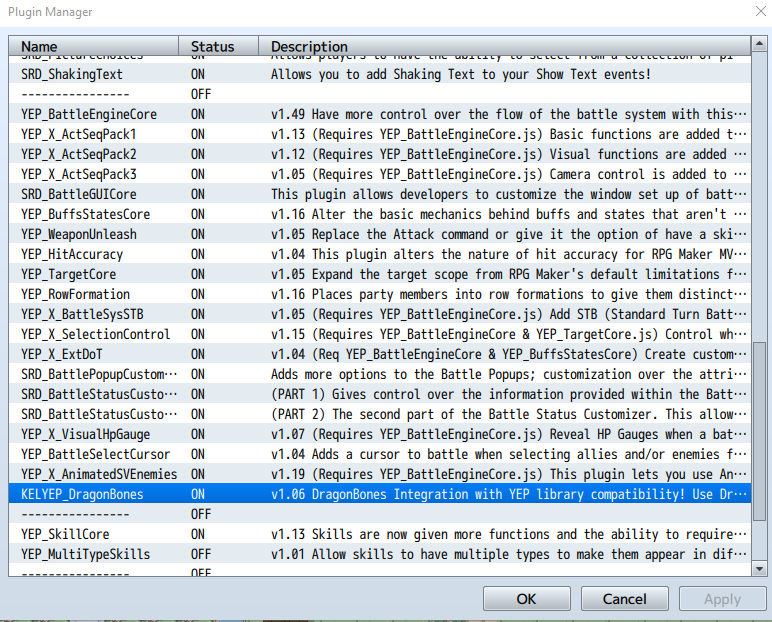Select the YEP_SkillCore plugin
772x622 pixels.
380,534
